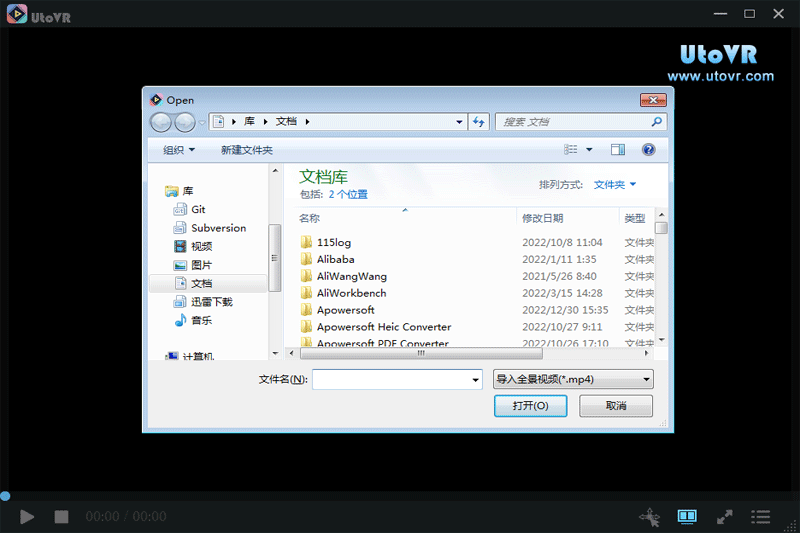Open the dialog Help question-mark icon
This screenshot has width=800, height=533.
coord(648,150)
